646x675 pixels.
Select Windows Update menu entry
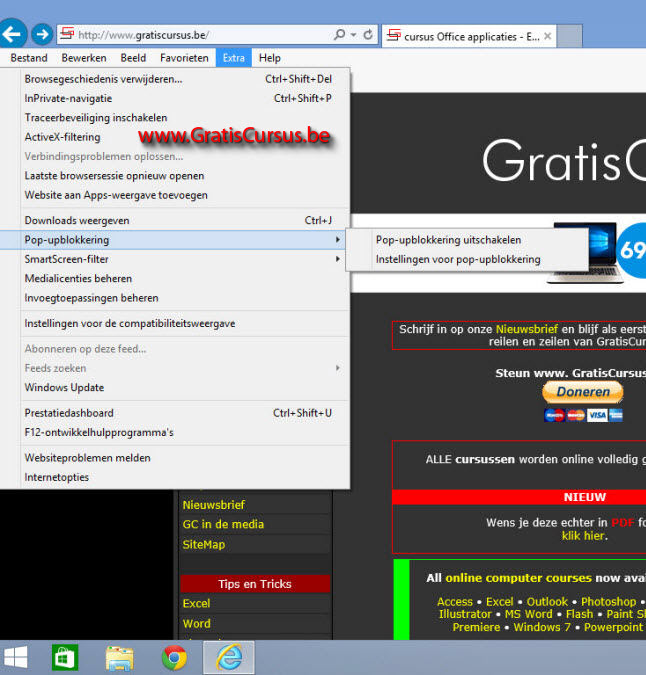(175, 388)
